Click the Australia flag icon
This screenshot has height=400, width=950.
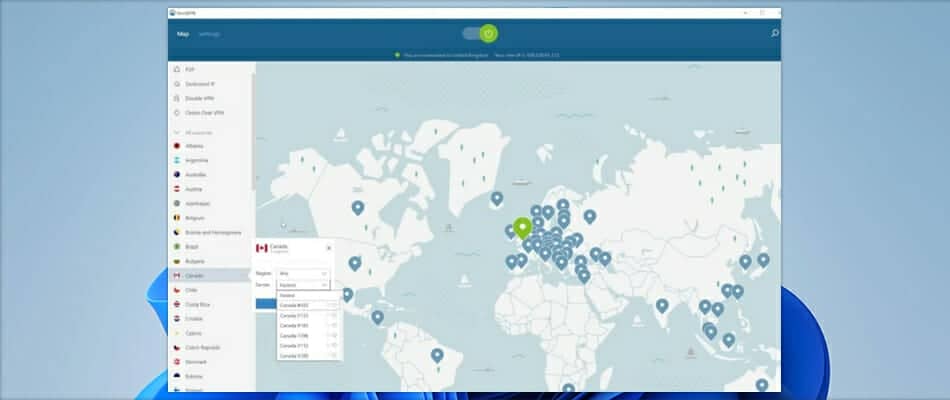point(177,175)
